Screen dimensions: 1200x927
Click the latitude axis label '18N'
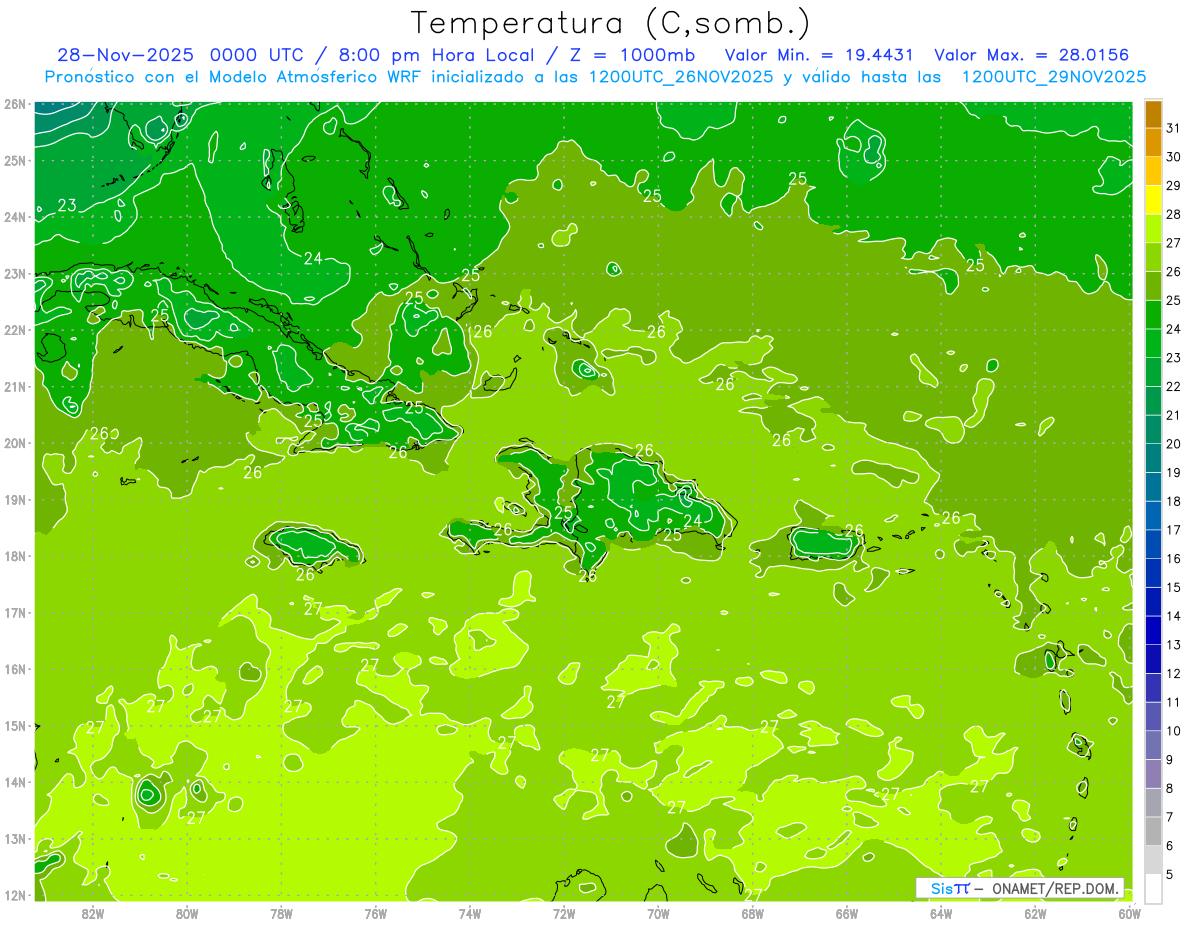[14, 556]
